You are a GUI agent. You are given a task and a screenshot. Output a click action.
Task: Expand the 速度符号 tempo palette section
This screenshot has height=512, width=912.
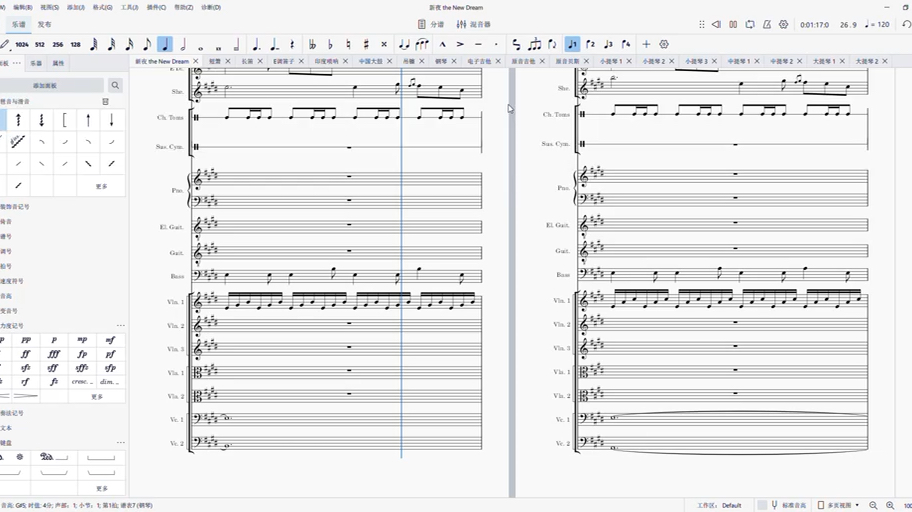tap(10, 281)
